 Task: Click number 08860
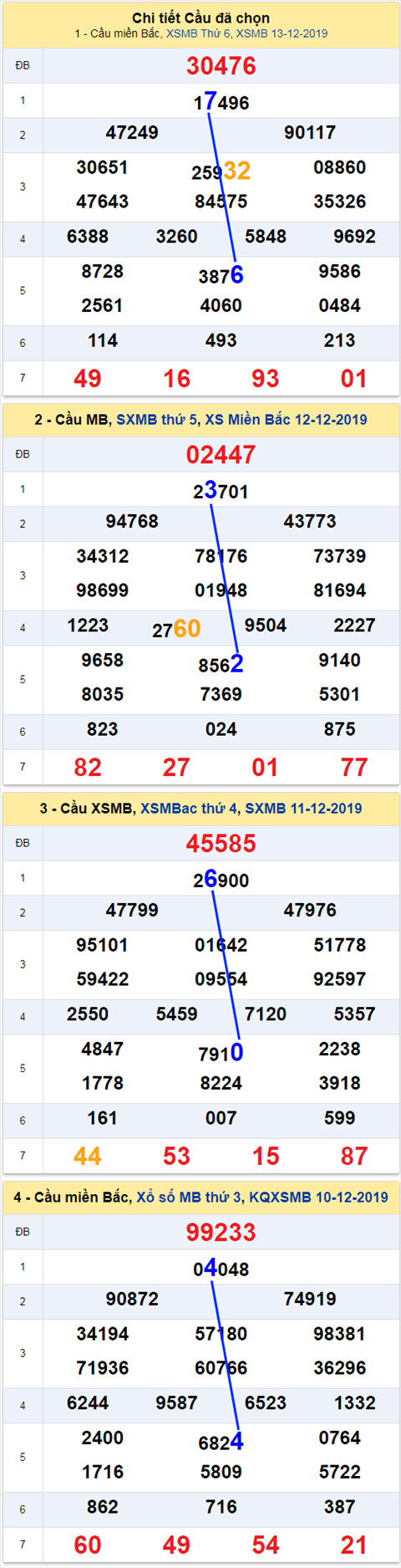pos(340,167)
